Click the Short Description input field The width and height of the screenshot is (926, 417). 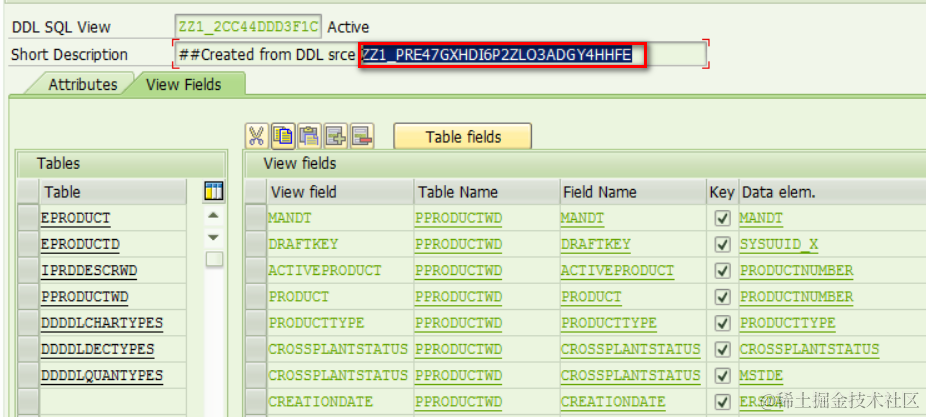[441, 54]
